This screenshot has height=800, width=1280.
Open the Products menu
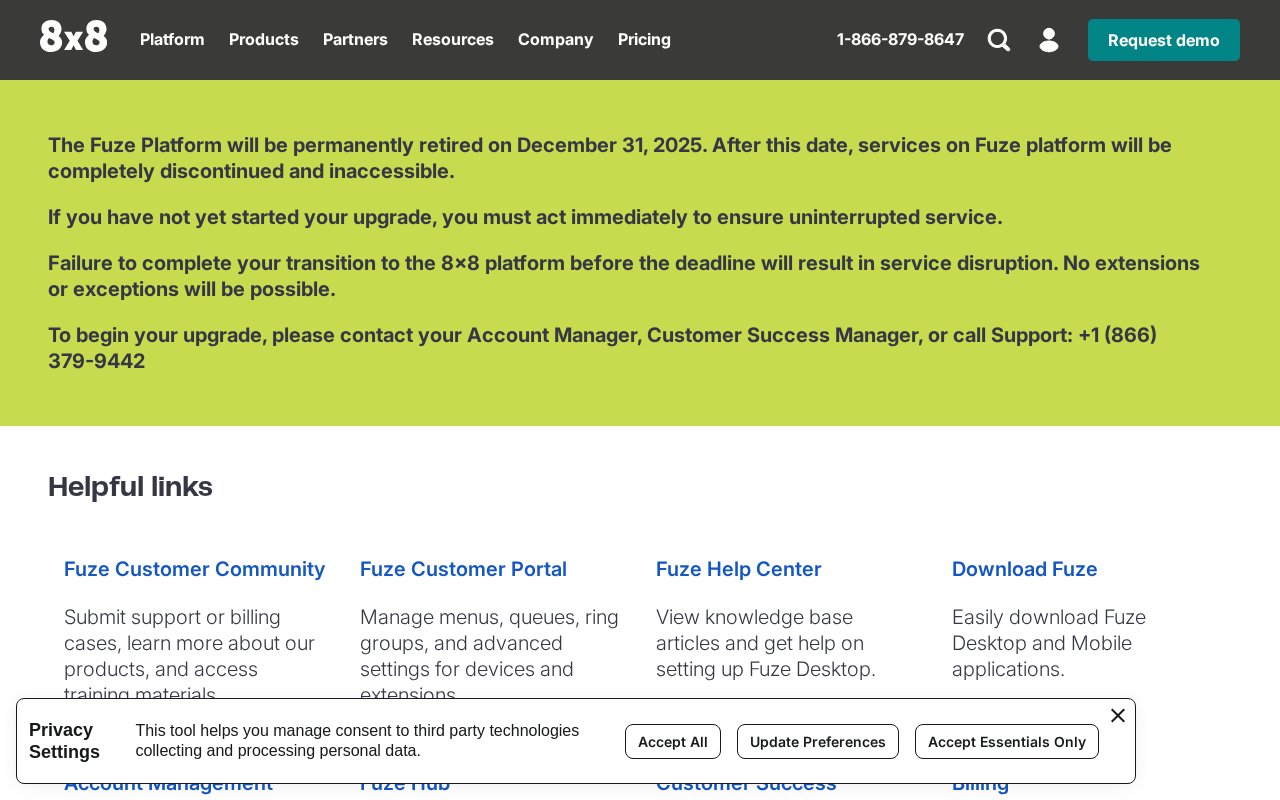[x=264, y=40]
